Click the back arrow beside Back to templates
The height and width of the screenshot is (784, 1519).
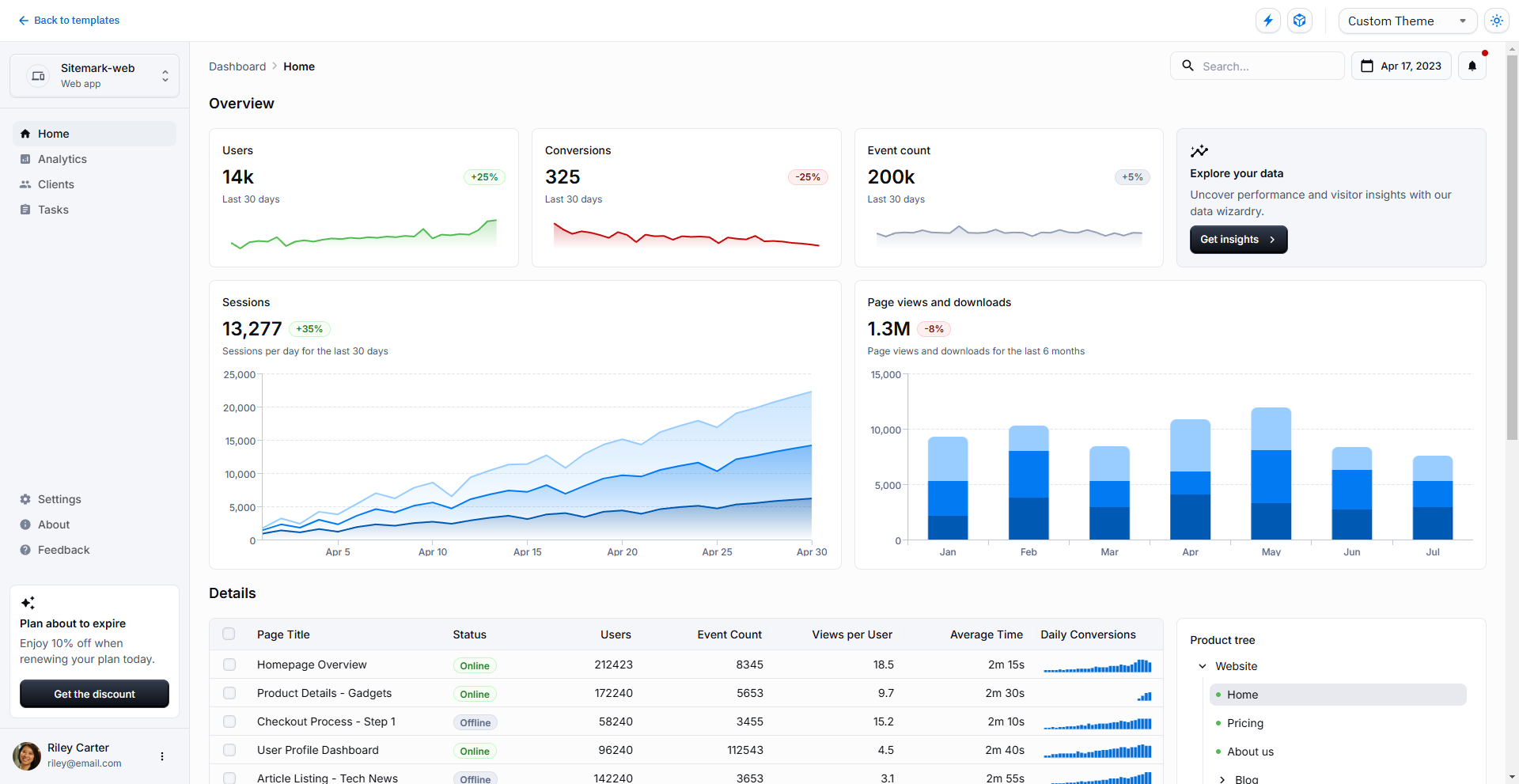[x=24, y=21]
